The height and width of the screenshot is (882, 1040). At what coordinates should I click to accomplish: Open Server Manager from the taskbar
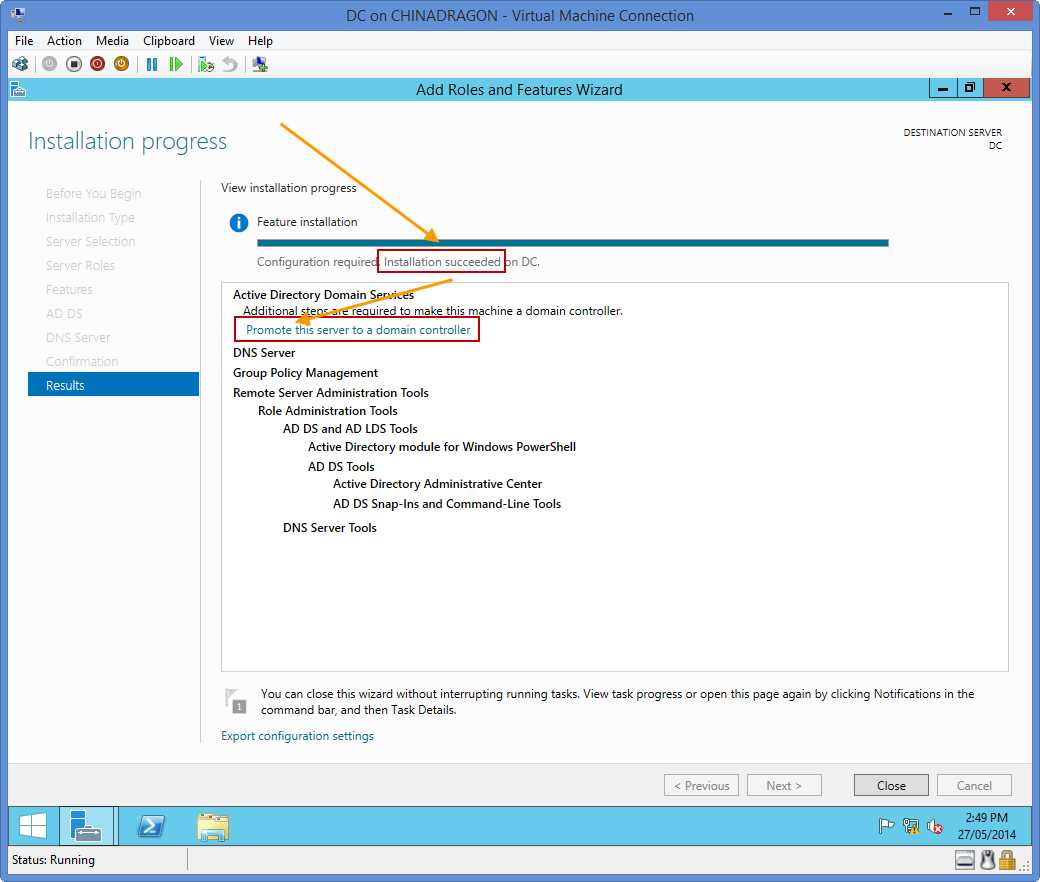tap(87, 826)
